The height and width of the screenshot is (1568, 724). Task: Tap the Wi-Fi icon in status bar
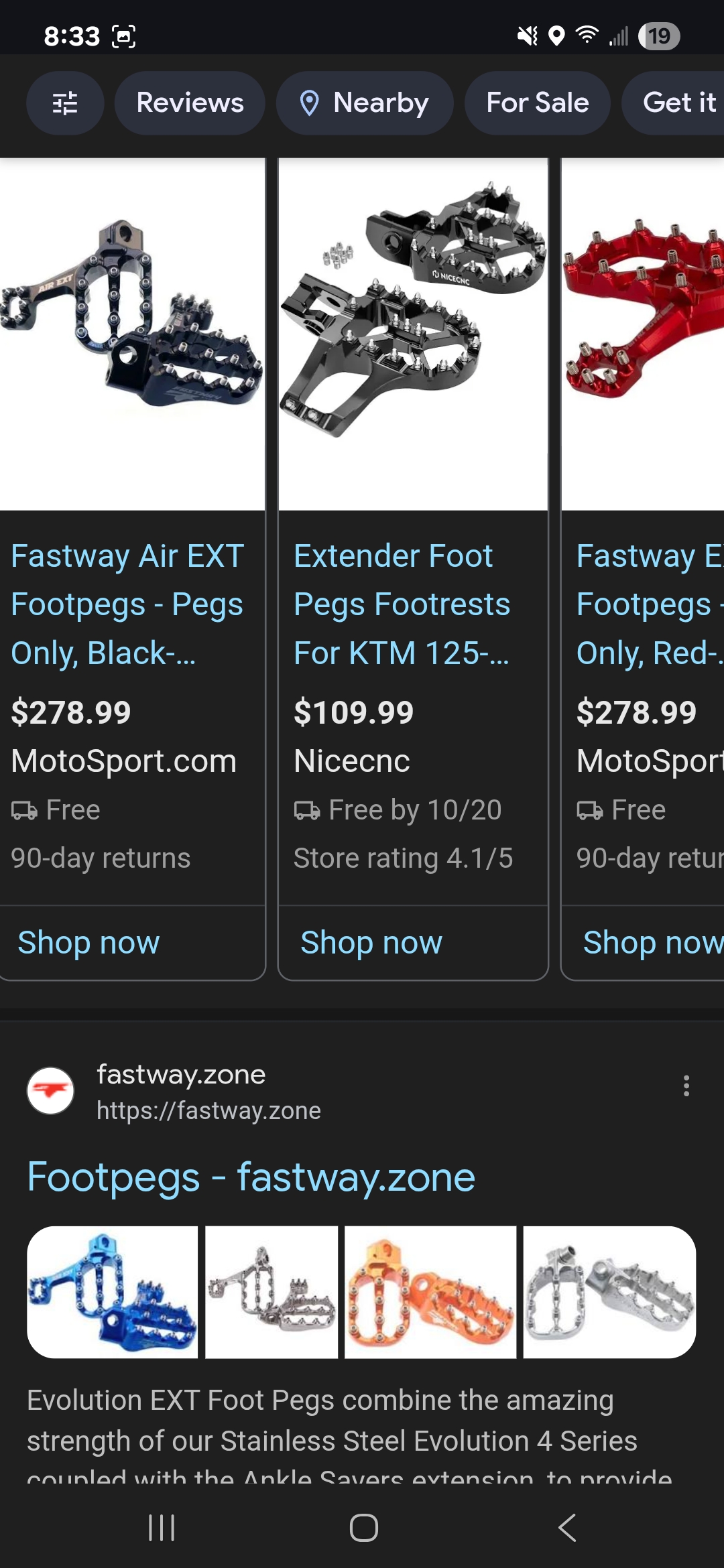pyautogui.click(x=587, y=37)
